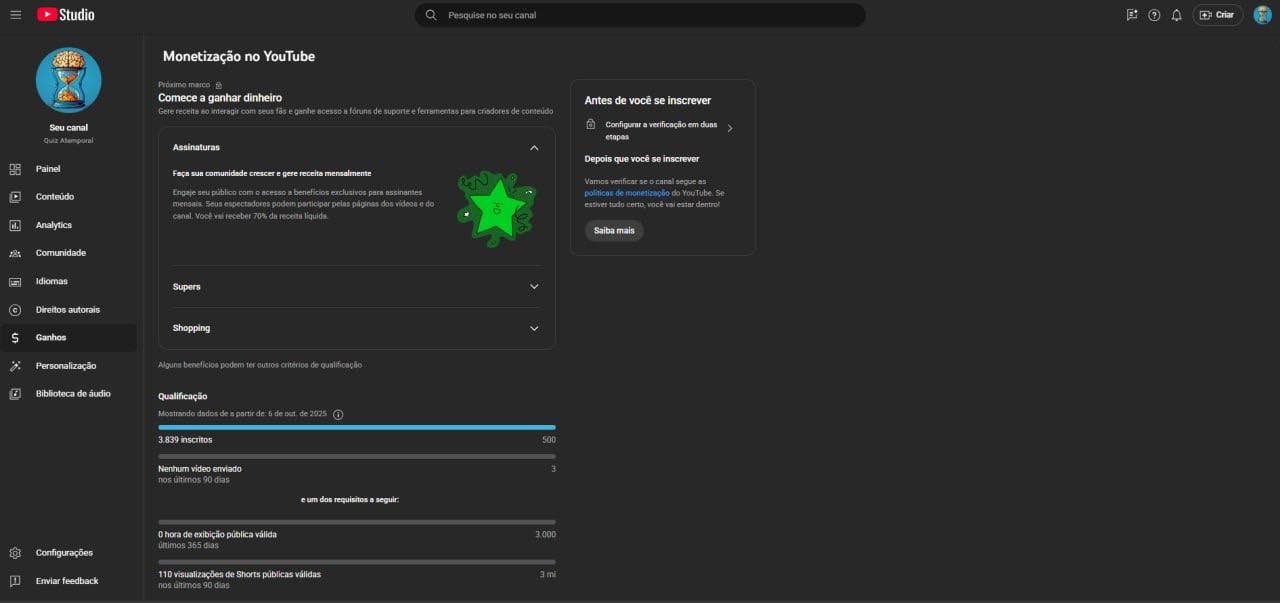Open the notifications bell icon

pyautogui.click(x=1176, y=15)
